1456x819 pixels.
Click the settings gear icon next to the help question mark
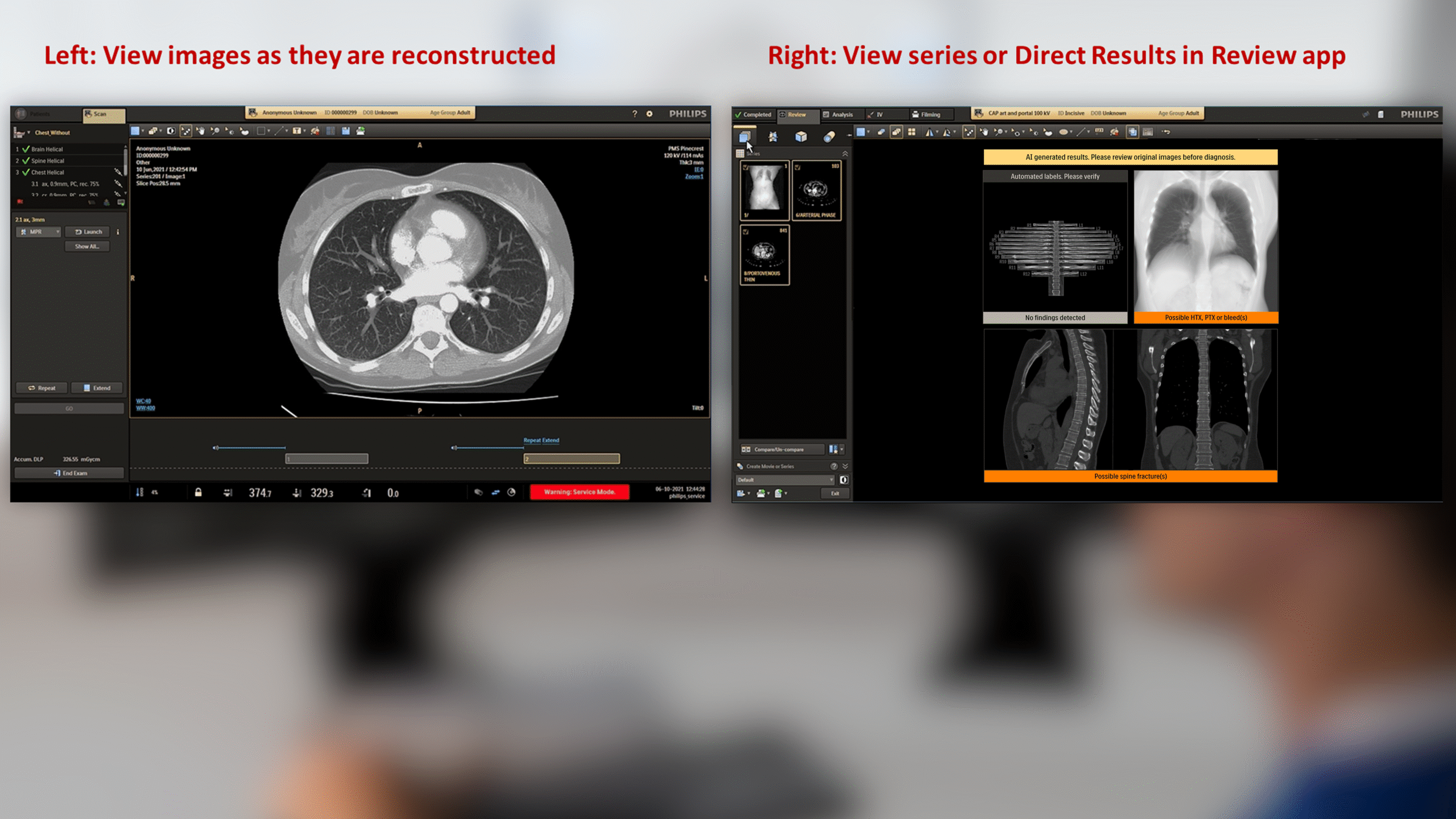[650, 114]
